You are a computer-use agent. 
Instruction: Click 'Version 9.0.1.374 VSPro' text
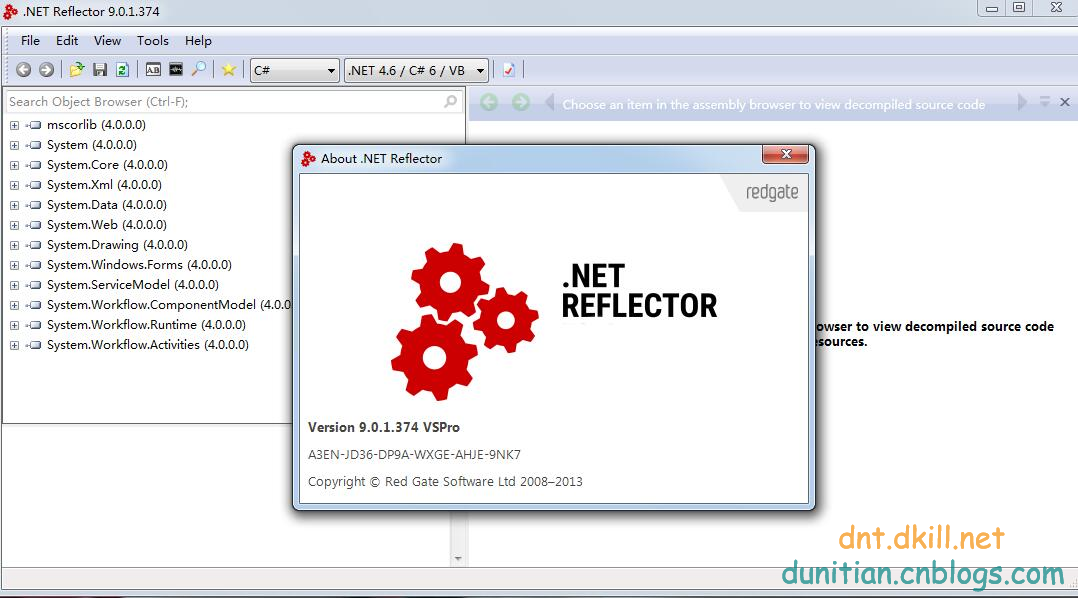click(384, 428)
